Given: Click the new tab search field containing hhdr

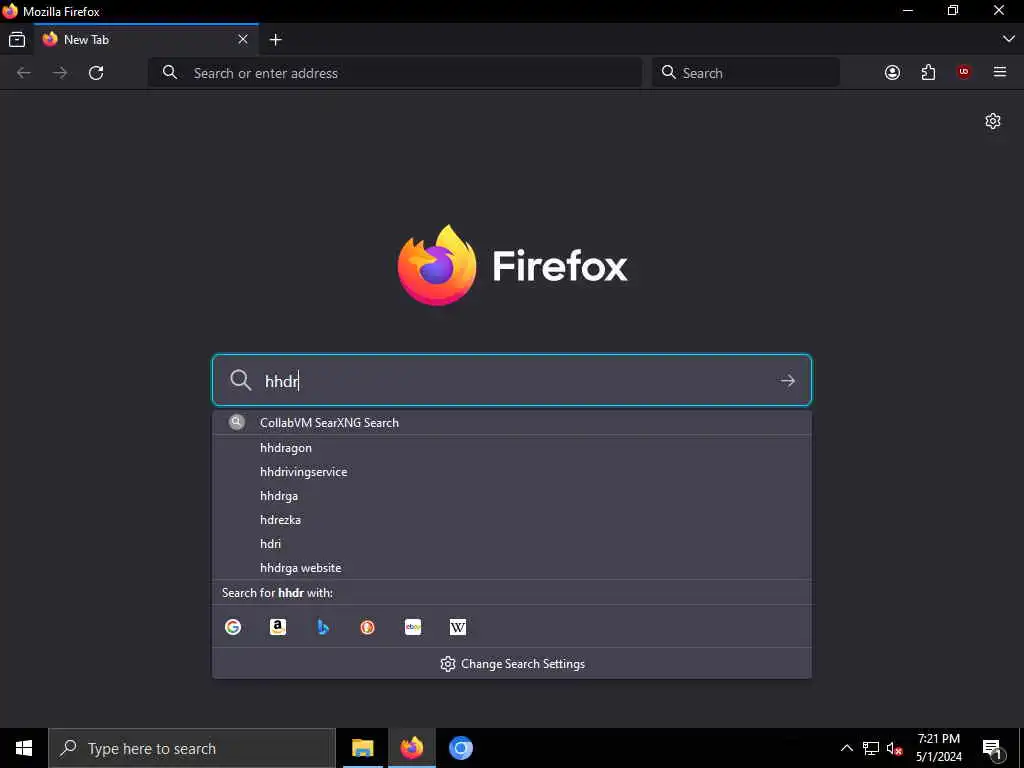Looking at the screenshot, I should click(512, 380).
